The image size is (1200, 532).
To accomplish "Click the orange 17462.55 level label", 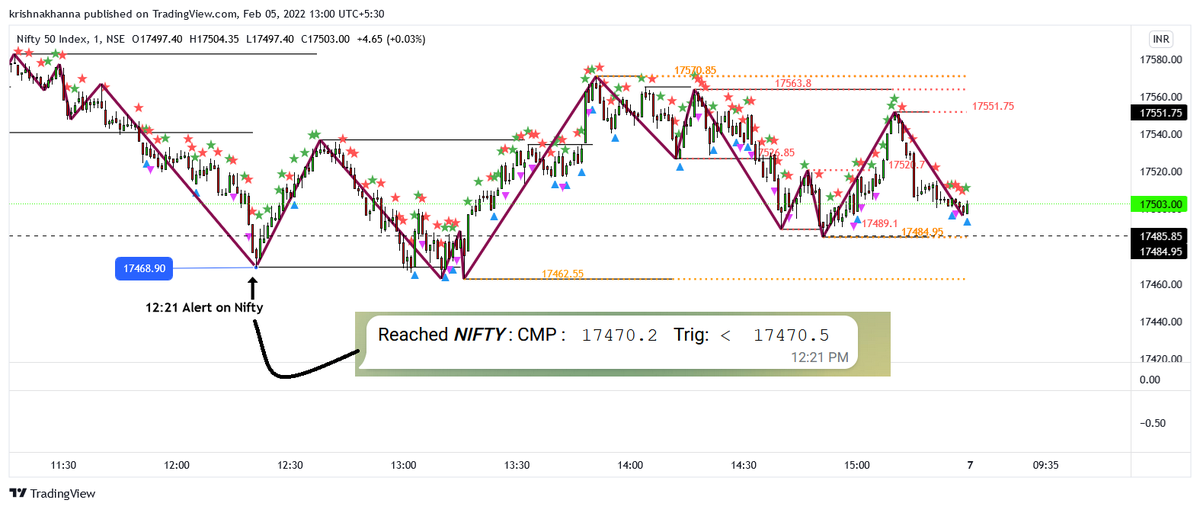I will 563,273.
